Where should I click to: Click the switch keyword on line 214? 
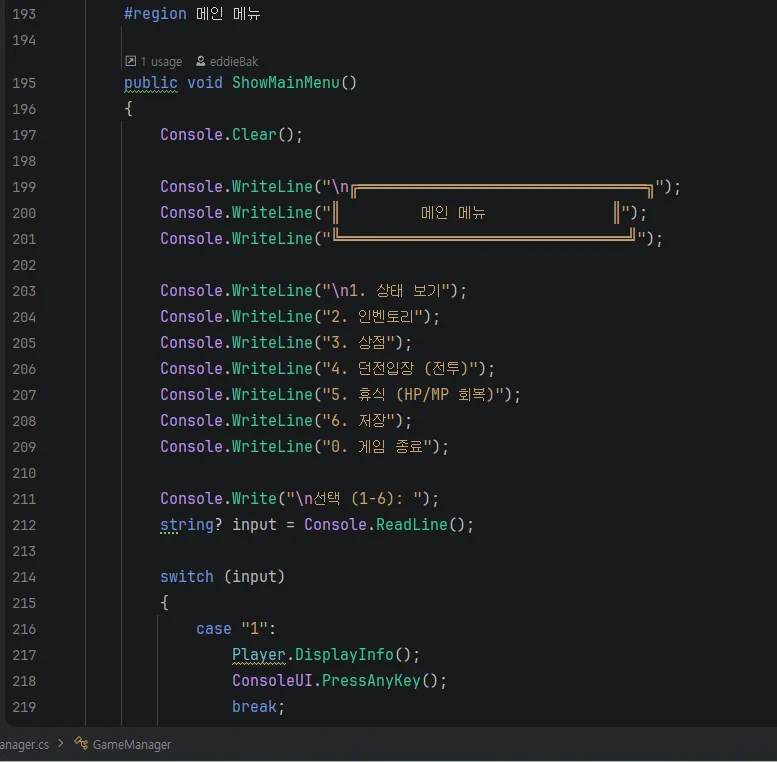point(187,576)
